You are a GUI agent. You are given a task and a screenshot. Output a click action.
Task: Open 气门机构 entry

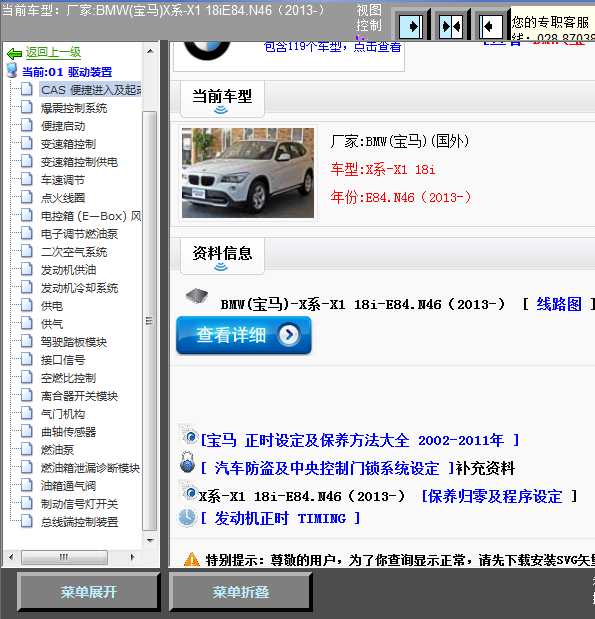[x=63, y=414]
